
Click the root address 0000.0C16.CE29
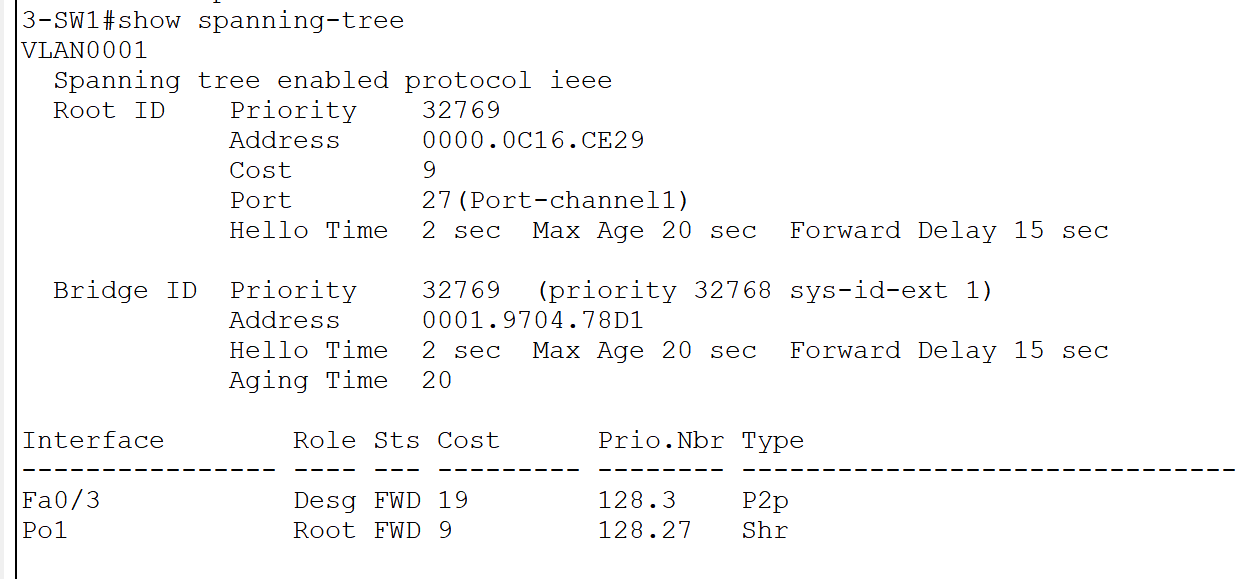point(533,140)
